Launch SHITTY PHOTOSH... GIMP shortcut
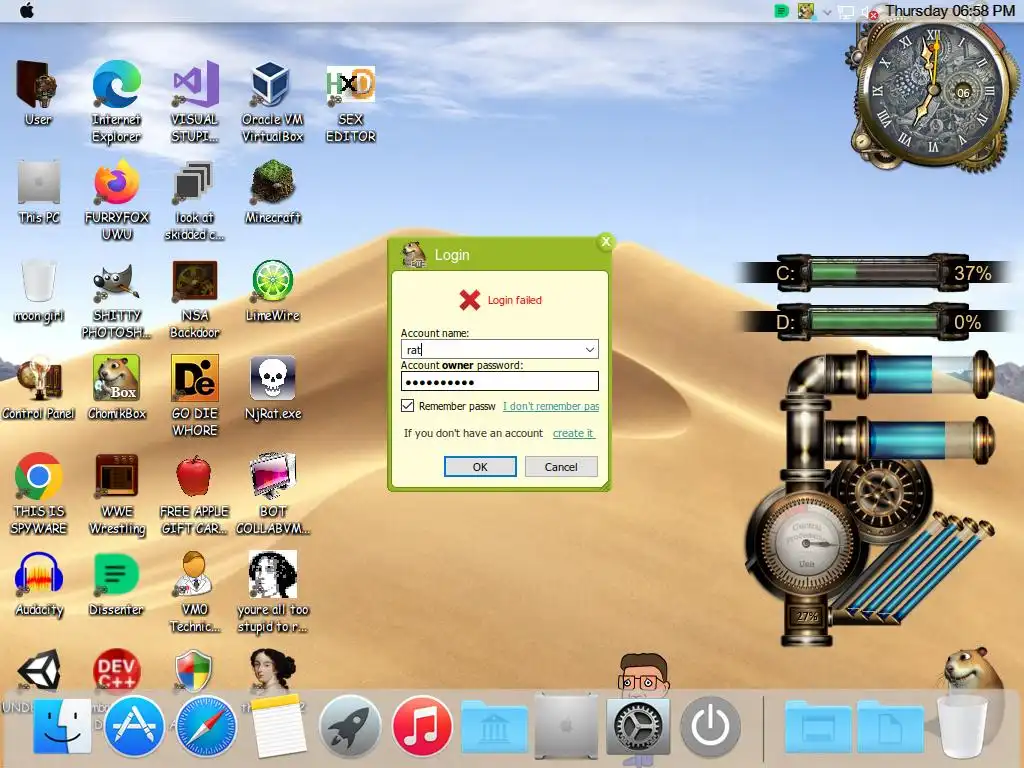The width and height of the screenshot is (1024, 768). (x=116, y=298)
